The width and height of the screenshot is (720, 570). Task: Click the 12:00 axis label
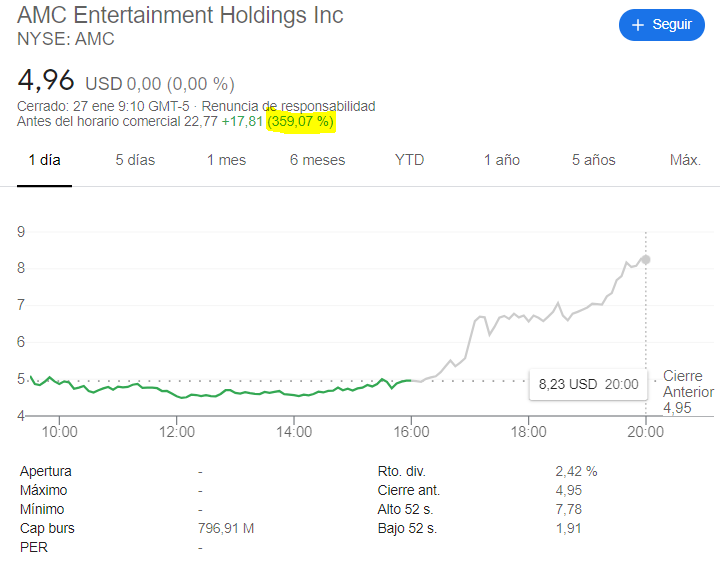(x=177, y=432)
